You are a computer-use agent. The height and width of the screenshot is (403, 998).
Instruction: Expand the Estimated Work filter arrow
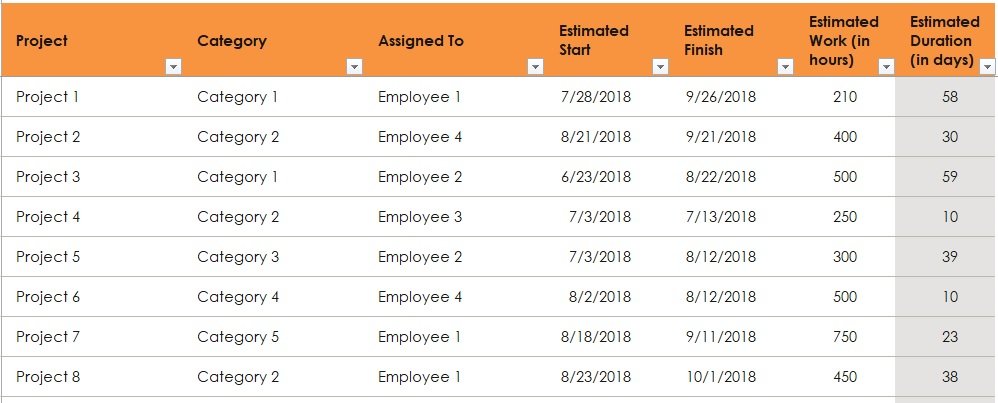coord(886,67)
